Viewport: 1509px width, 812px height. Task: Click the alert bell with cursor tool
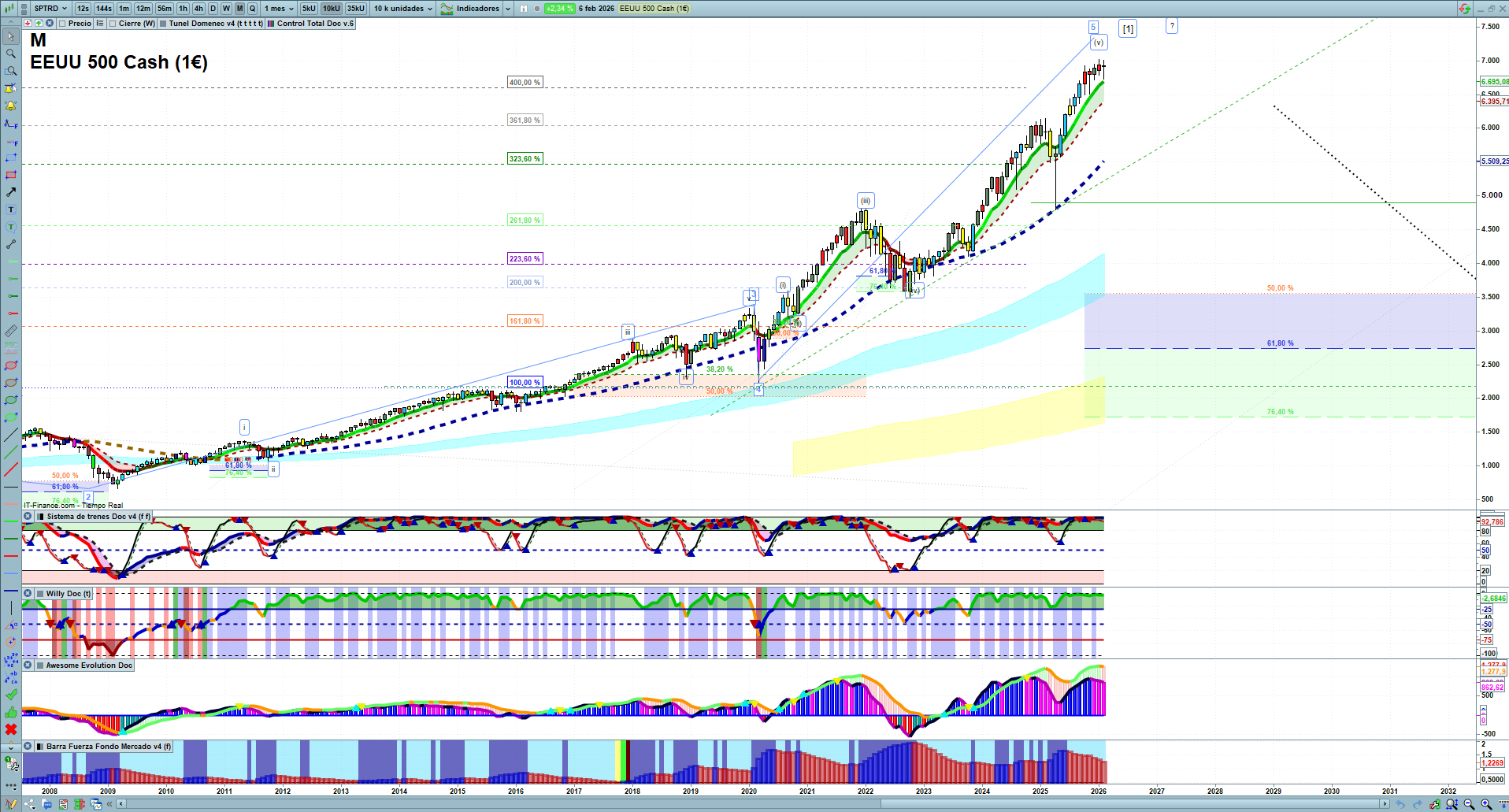click(11, 88)
